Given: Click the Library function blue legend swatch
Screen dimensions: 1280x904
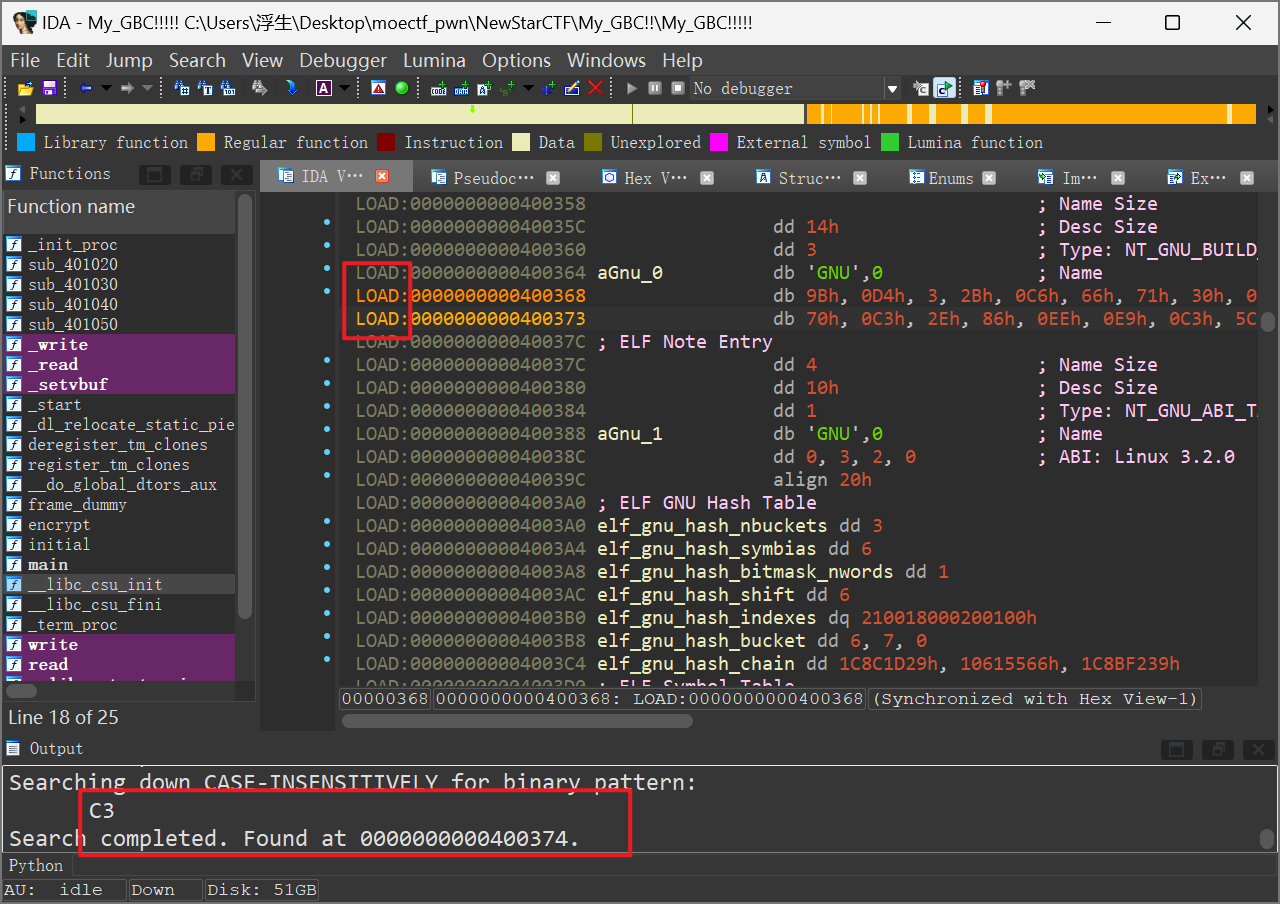Looking at the screenshot, I should (x=26, y=142).
